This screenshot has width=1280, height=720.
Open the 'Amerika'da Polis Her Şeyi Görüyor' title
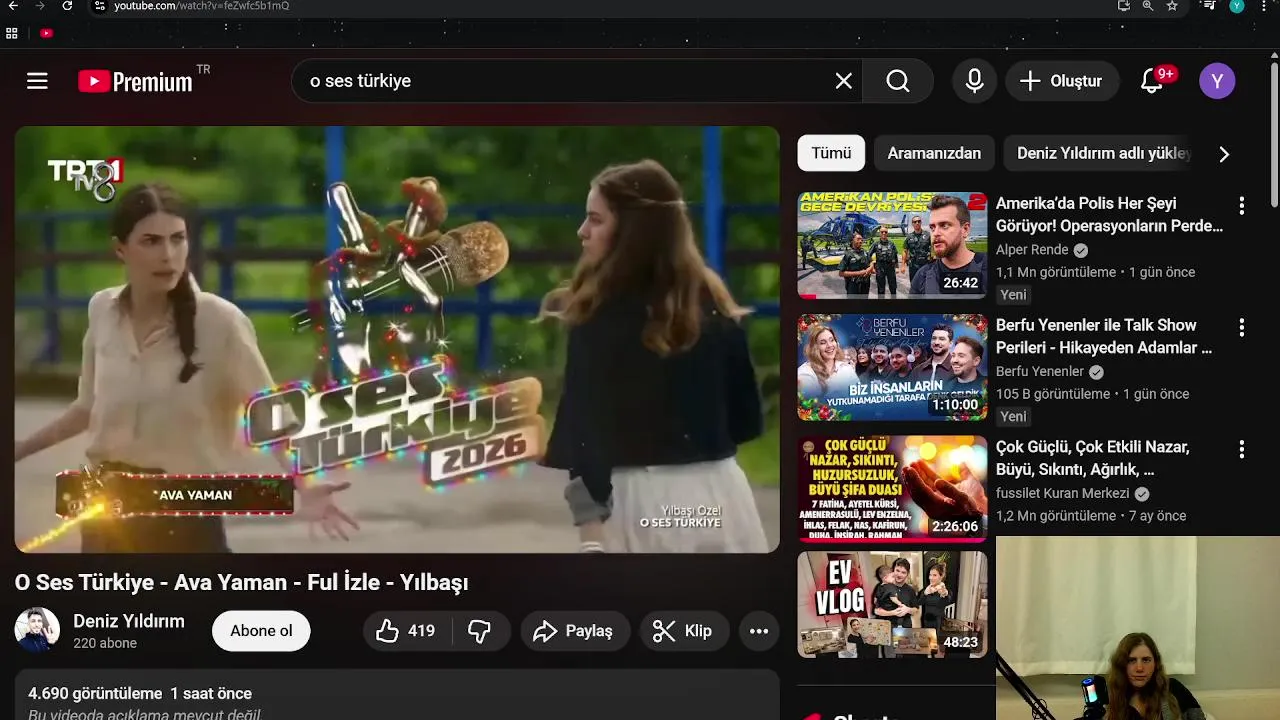point(1109,215)
